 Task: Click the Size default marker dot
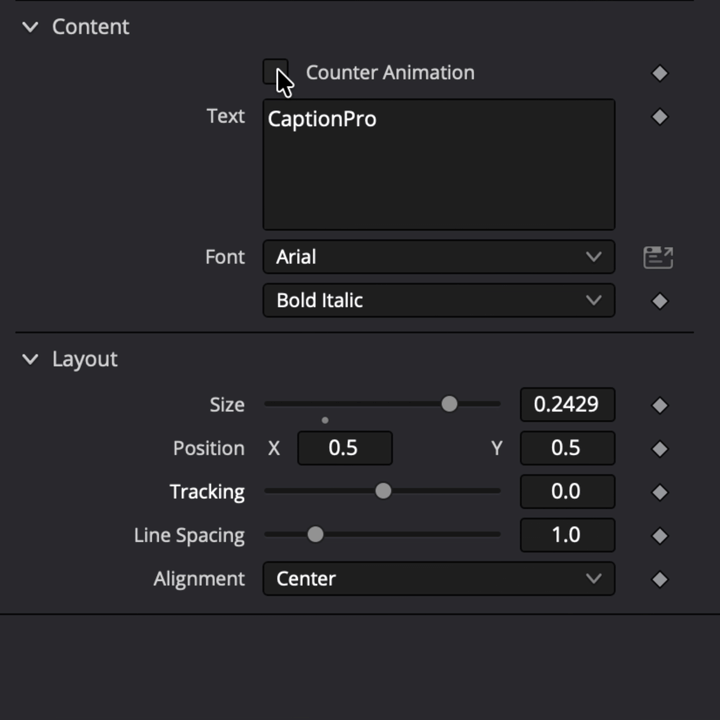[325, 420]
